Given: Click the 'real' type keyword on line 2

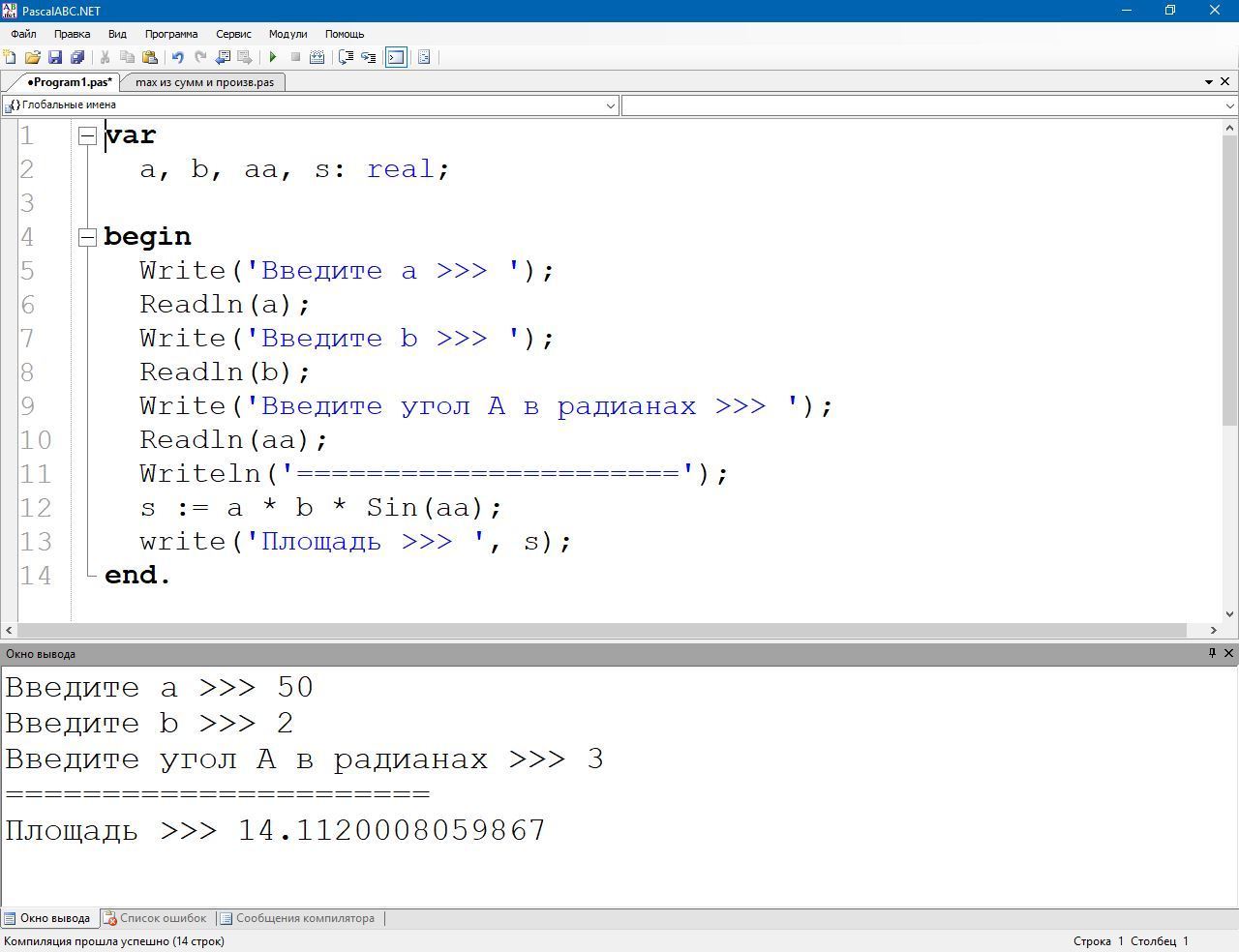Looking at the screenshot, I should (x=400, y=169).
